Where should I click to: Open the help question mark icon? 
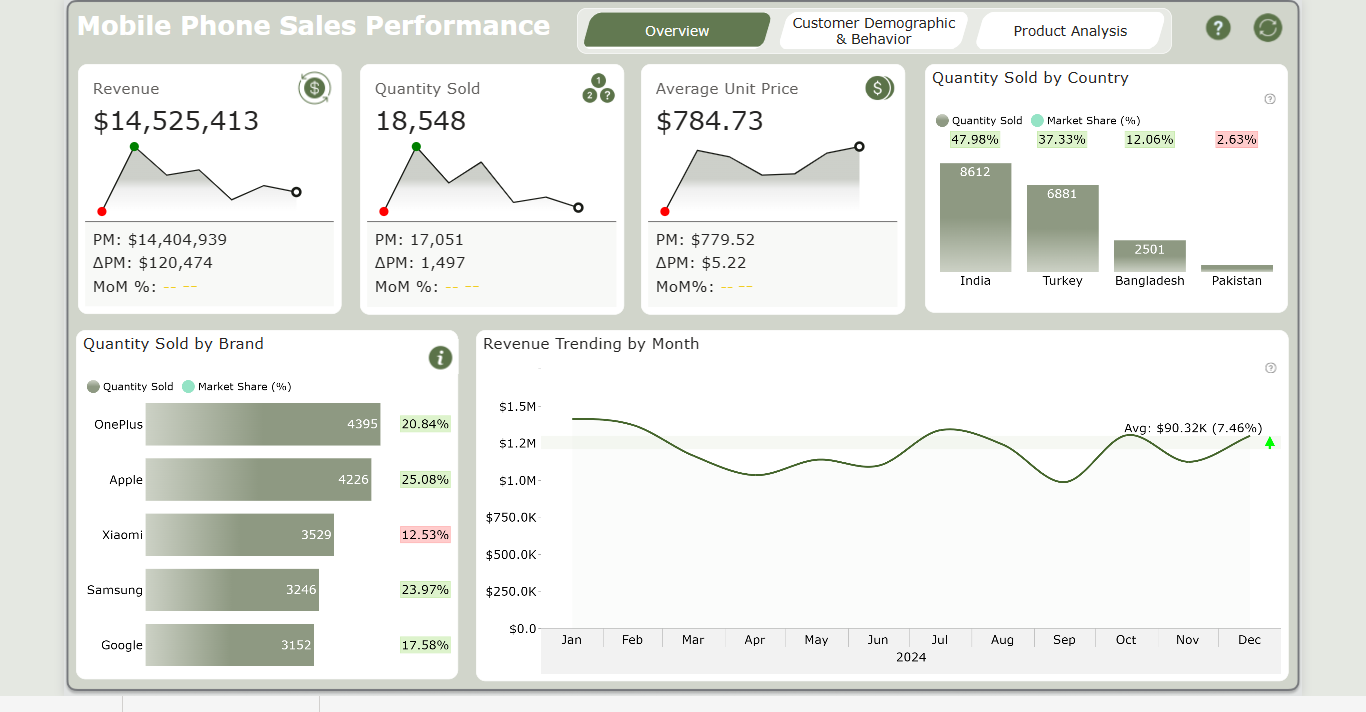[1217, 28]
